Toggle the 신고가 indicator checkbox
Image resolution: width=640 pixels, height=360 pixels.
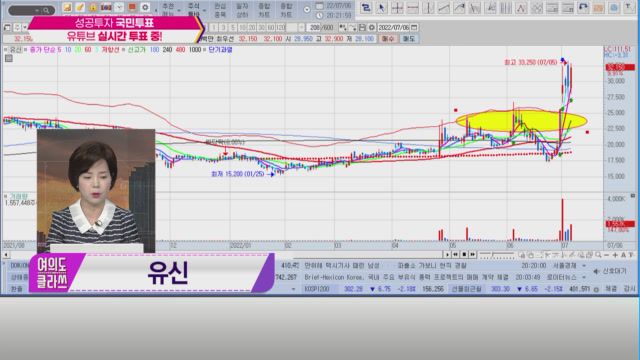(124, 50)
